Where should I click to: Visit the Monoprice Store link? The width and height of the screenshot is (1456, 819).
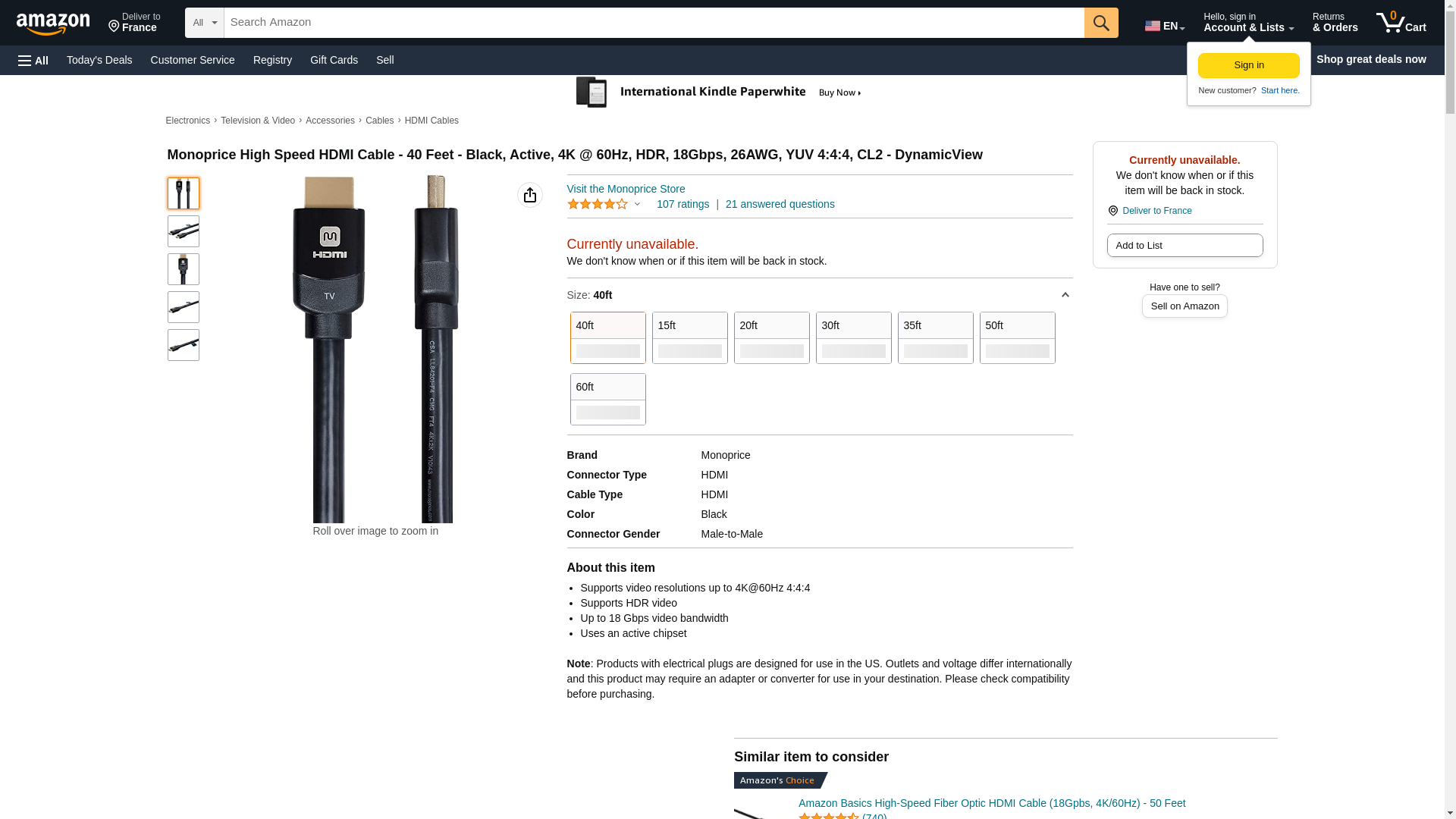click(626, 189)
